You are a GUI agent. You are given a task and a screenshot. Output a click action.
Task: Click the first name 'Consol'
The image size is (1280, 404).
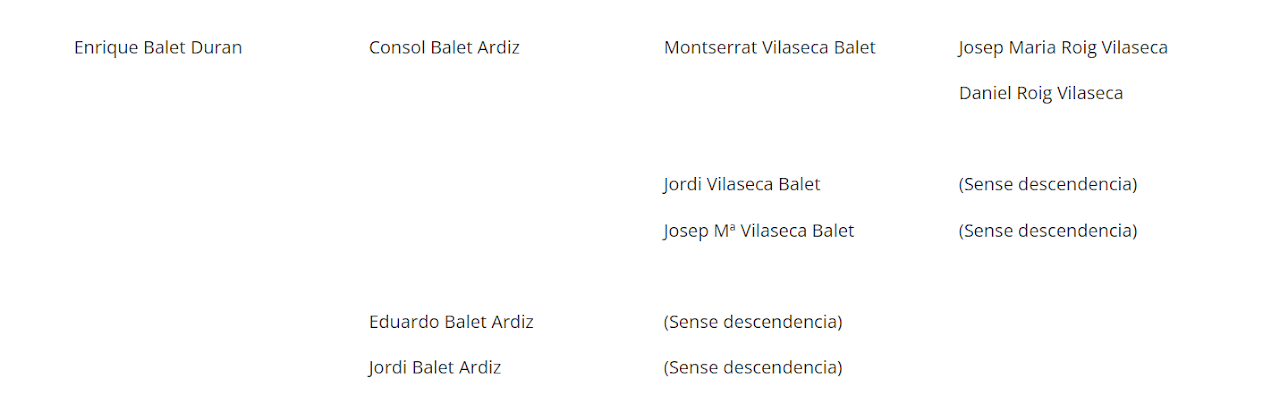(397, 47)
